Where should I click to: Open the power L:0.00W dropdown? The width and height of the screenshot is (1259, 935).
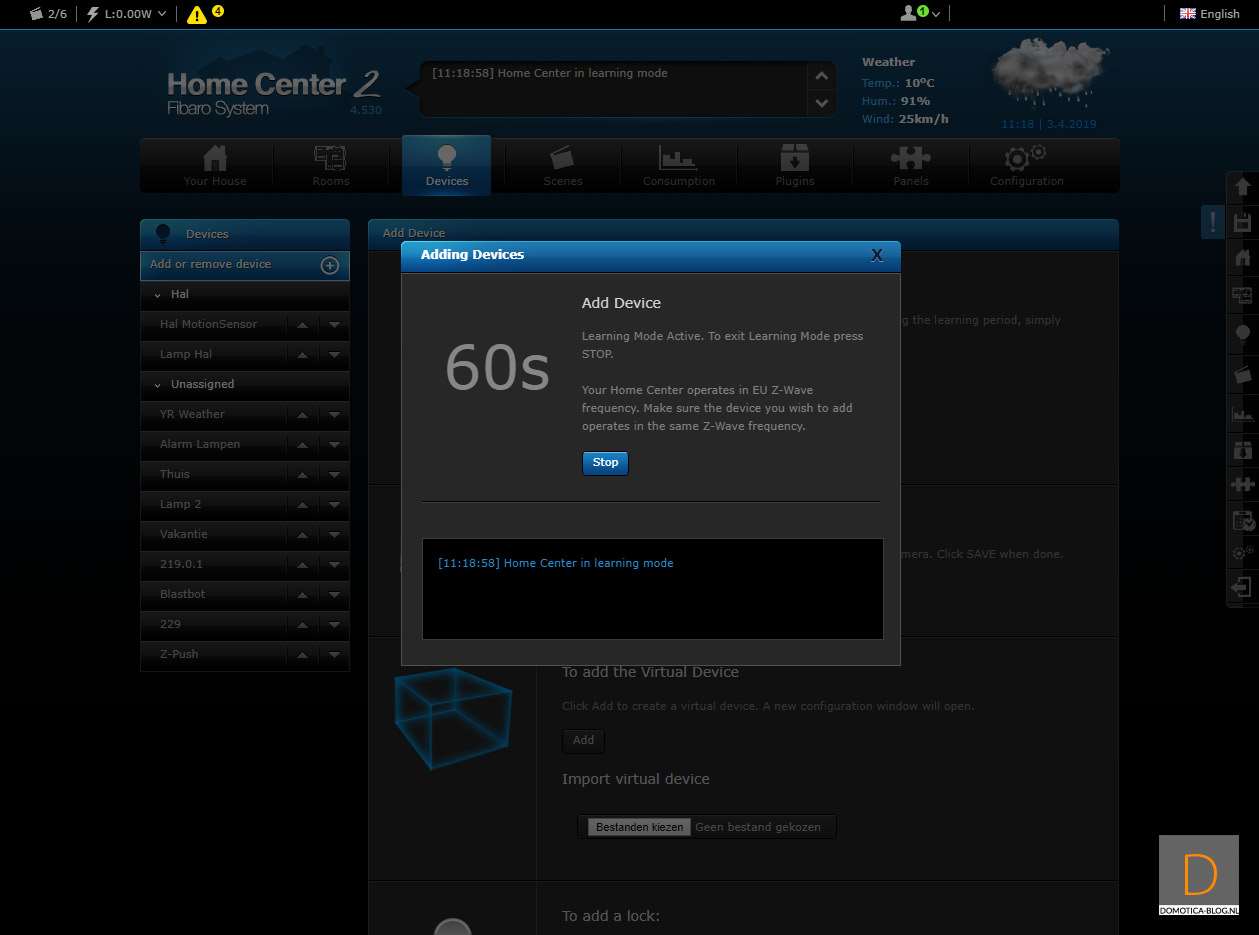(127, 14)
